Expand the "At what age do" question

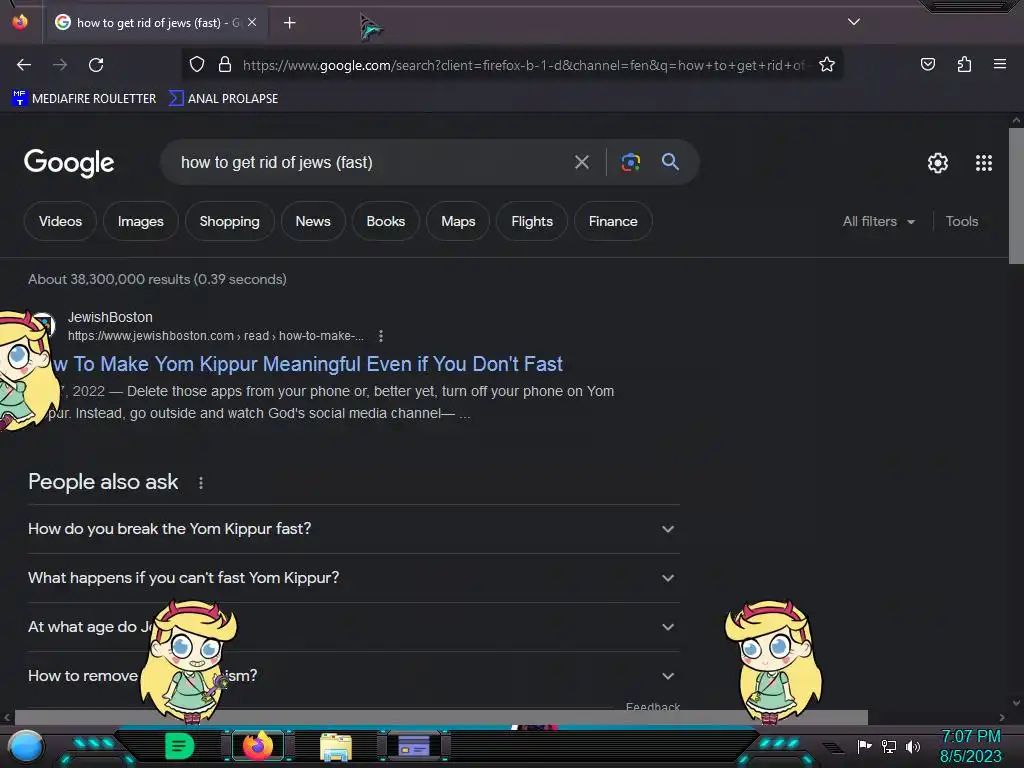pyautogui.click(x=353, y=627)
